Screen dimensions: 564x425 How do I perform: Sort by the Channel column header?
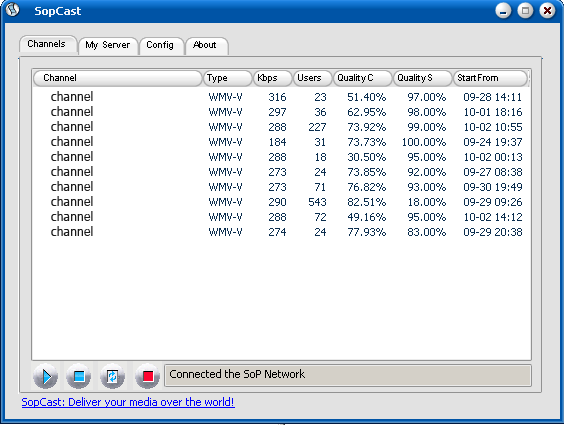117,78
